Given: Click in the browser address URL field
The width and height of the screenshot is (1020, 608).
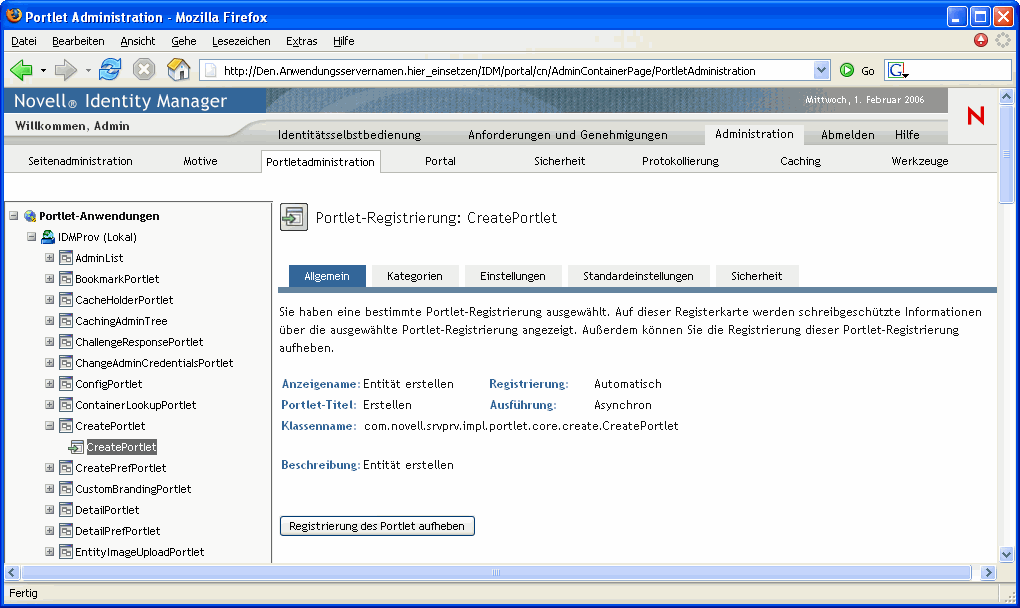Looking at the screenshot, I should pyautogui.click(x=514, y=70).
